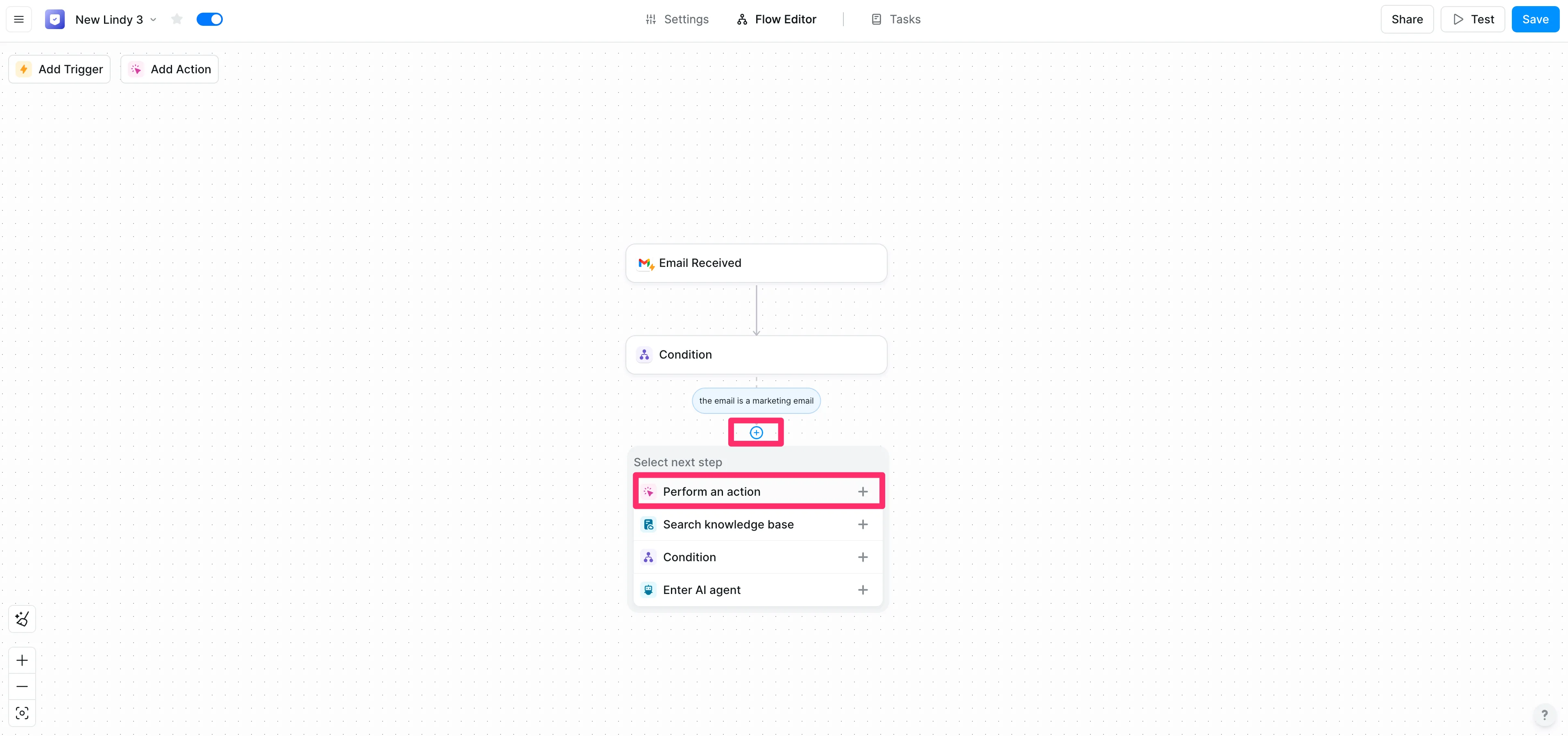Expand the New Lindy 3 name dropdown
1568x736 pixels.
153,20
